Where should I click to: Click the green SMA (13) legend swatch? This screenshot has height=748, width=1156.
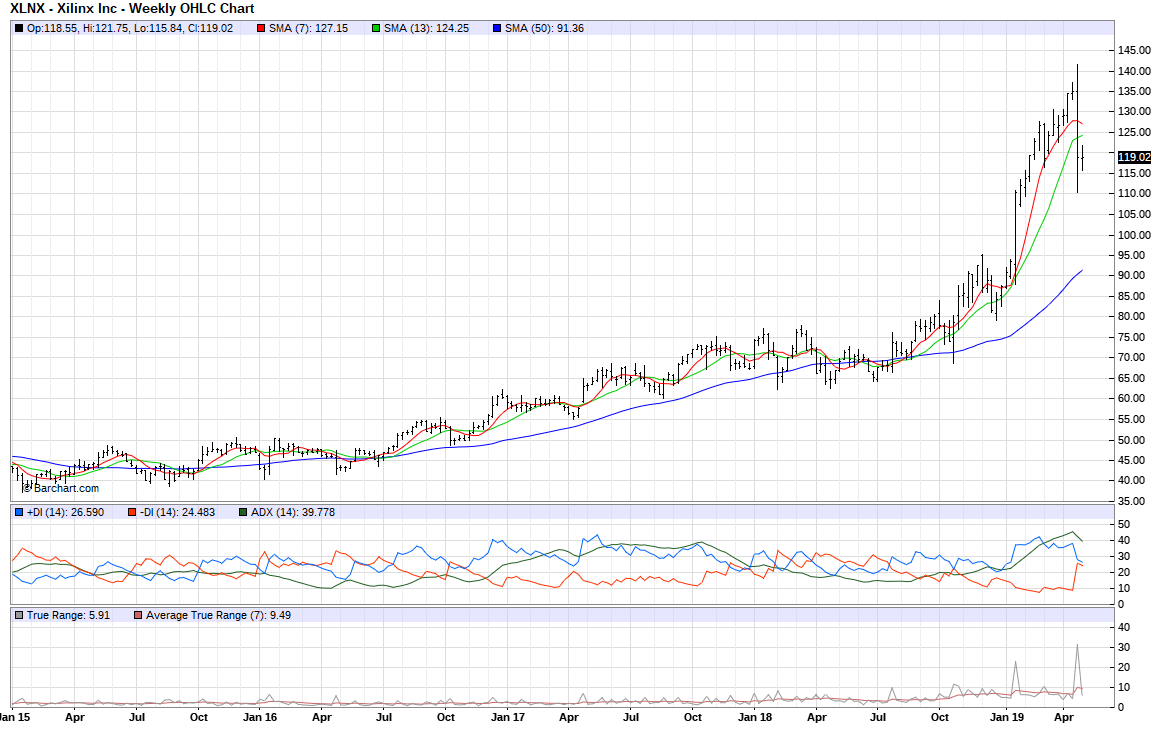click(x=376, y=29)
